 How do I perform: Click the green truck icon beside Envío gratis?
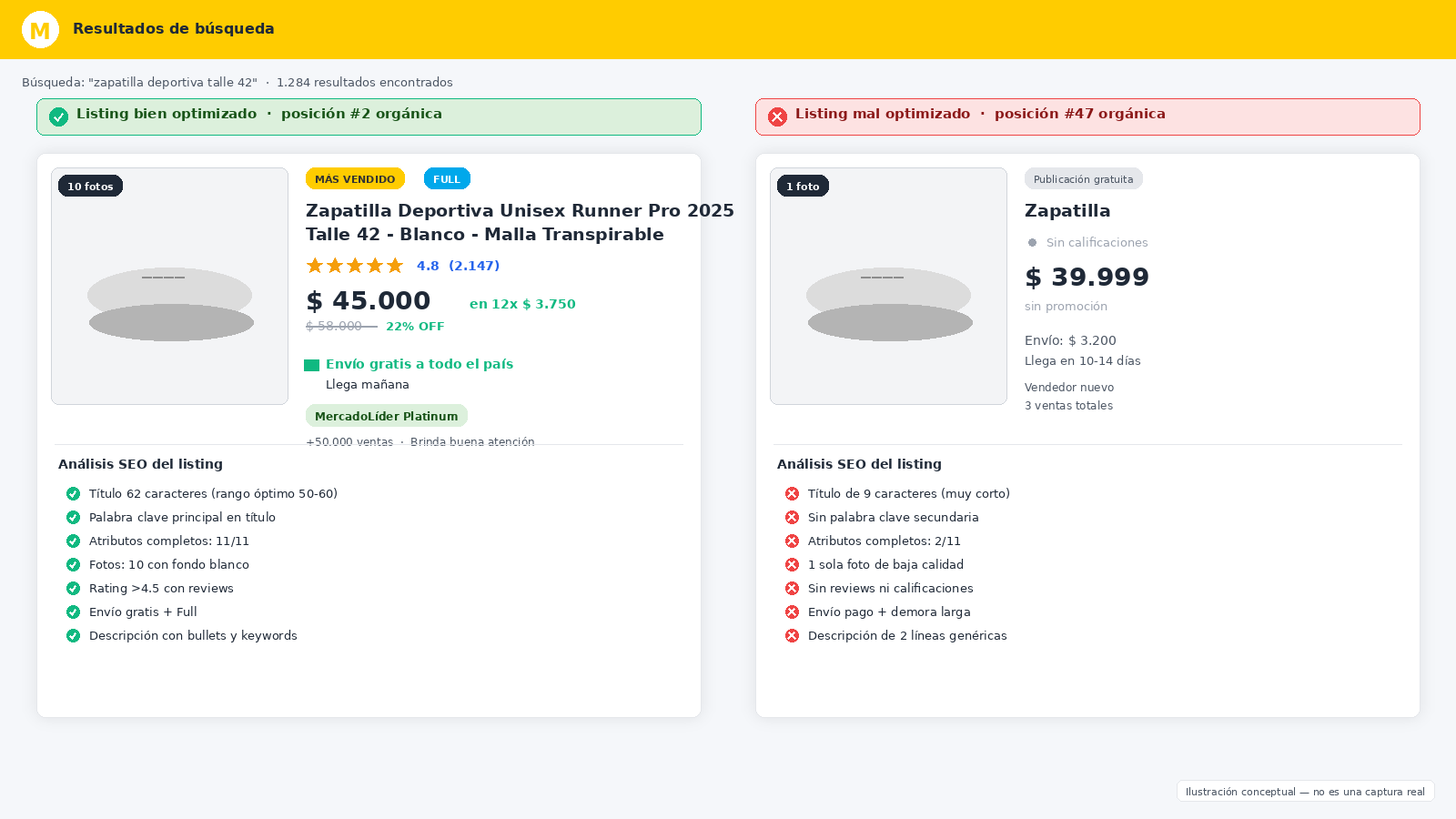pyautogui.click(x=311, y=365)
